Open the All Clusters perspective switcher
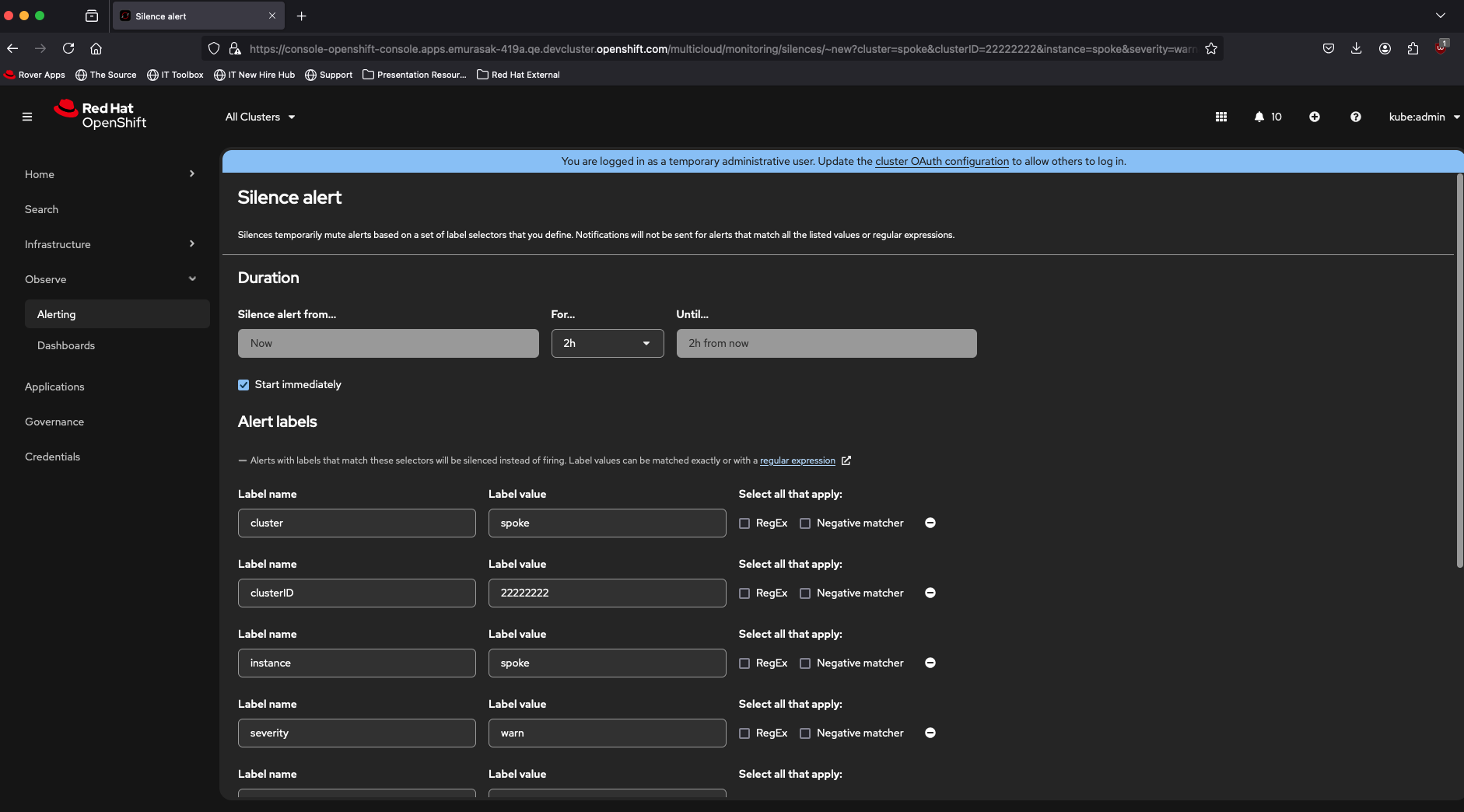Image resolution: width=1464 pixels, height=812 pixels. point(260,117)
